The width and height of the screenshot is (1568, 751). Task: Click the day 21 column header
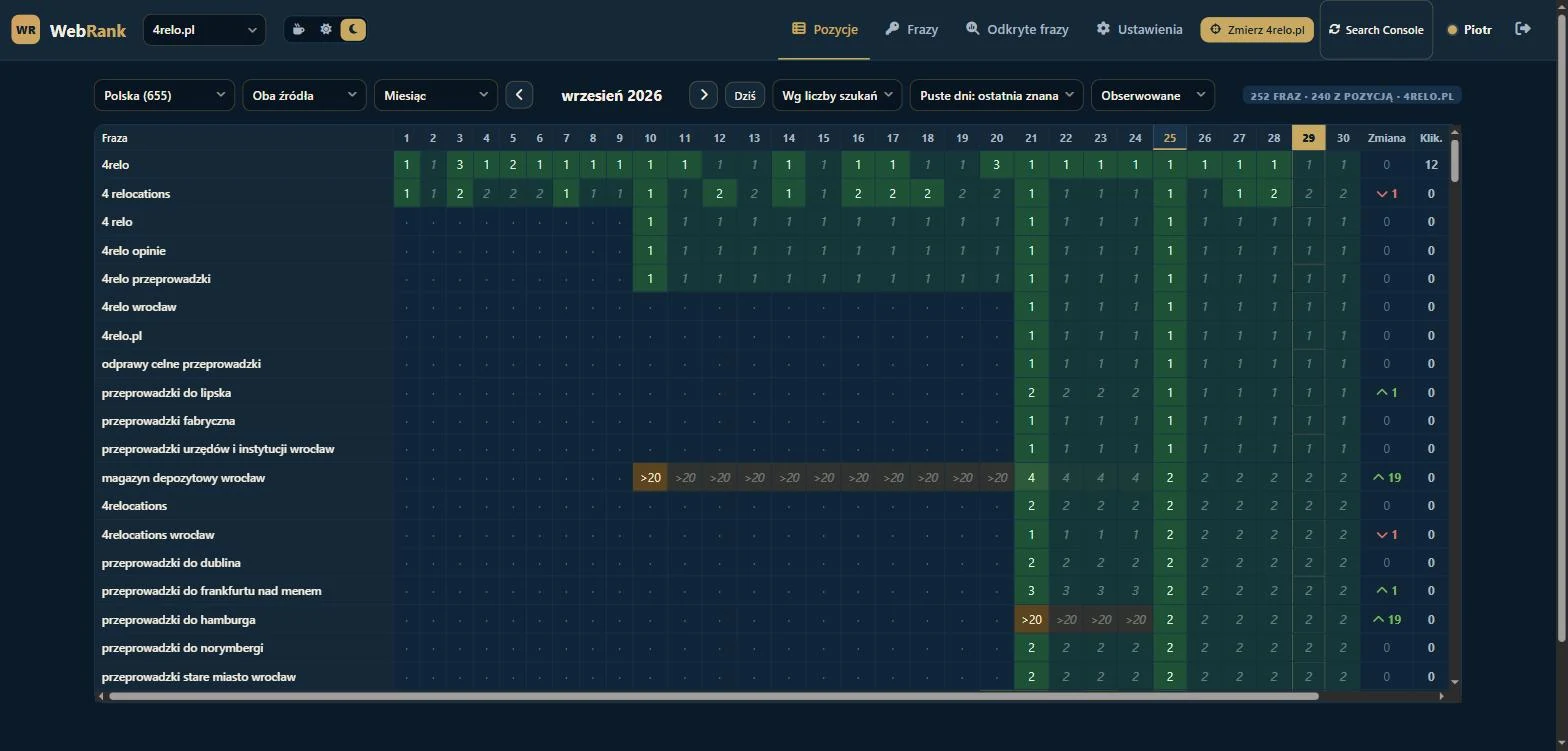click(1031, 138)
